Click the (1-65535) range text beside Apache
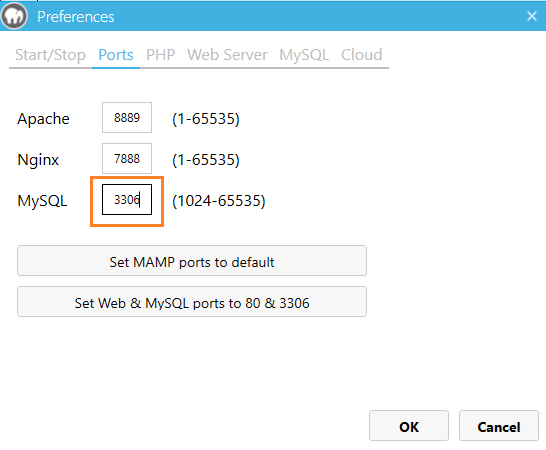The image size is (546, 450). click(x=206, y=119)
